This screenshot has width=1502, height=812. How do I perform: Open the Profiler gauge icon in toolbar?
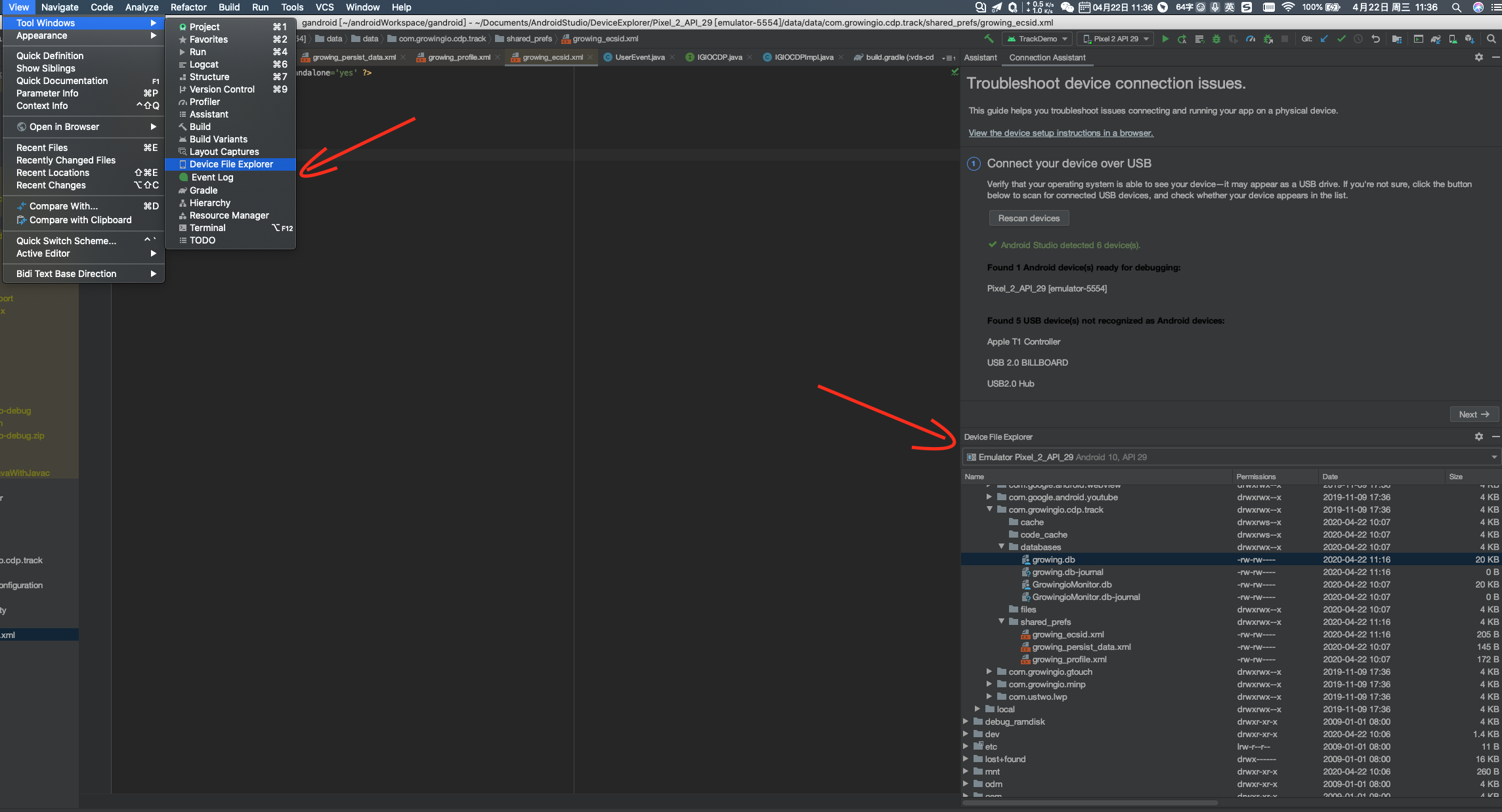click(x=1251, y=39)
